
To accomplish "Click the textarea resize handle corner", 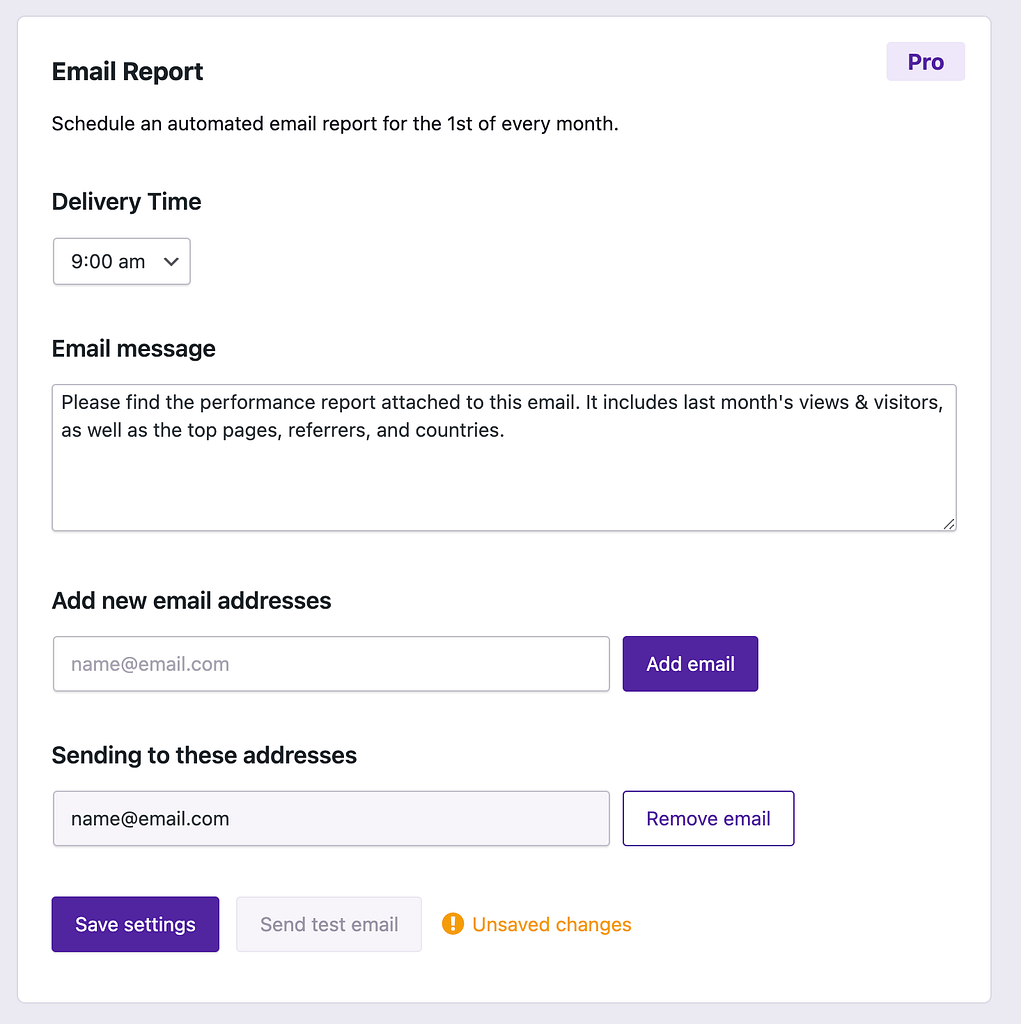I will (x=949, y=524).
